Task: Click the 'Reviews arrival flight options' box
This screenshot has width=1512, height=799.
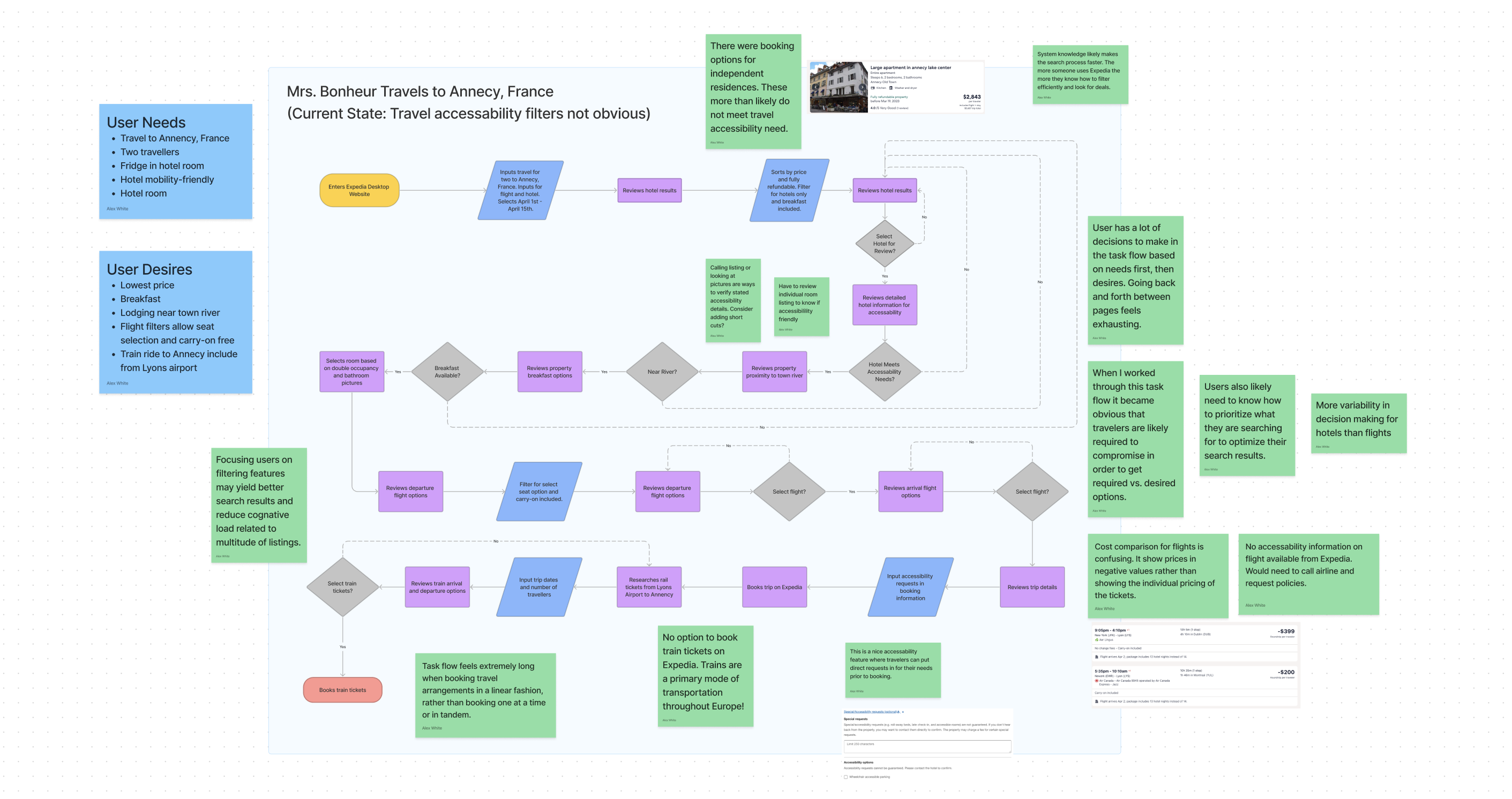Action: (910, 492)
